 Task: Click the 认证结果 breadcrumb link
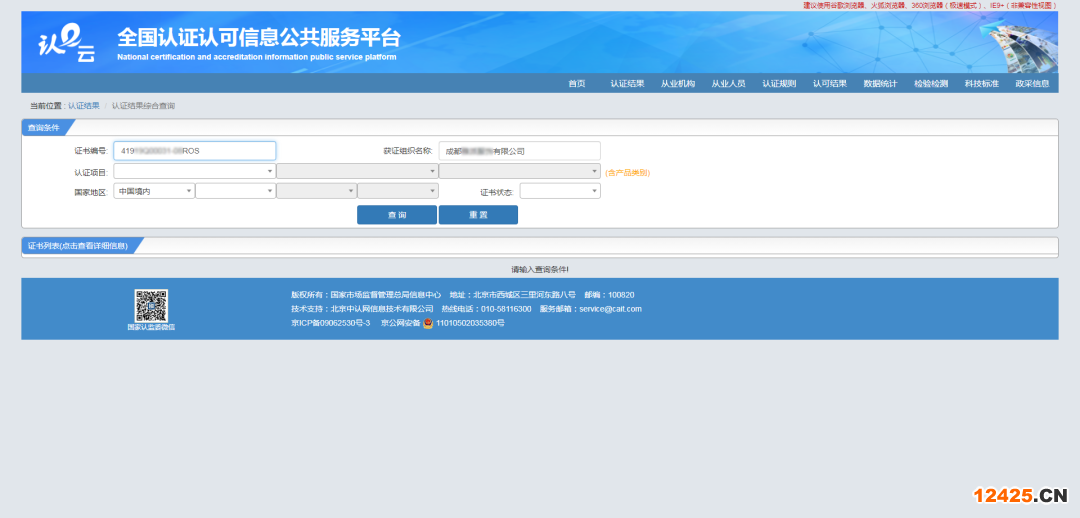[83, 105]
